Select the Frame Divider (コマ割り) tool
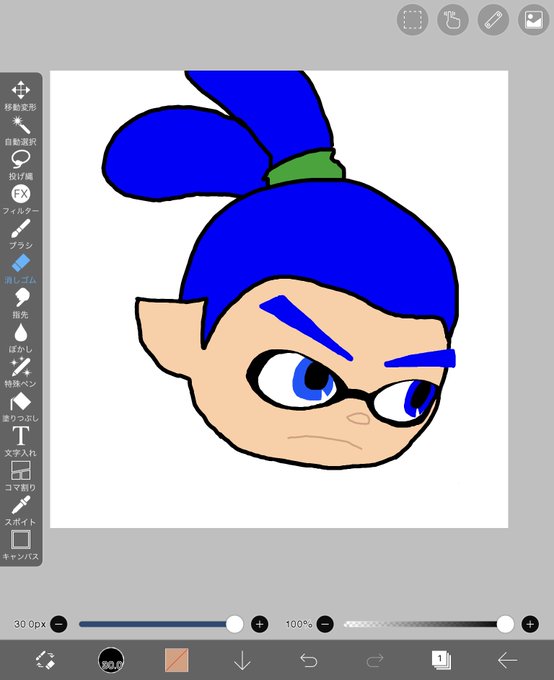The width and height of the screenshot is (554, 680). coord(20,476)
